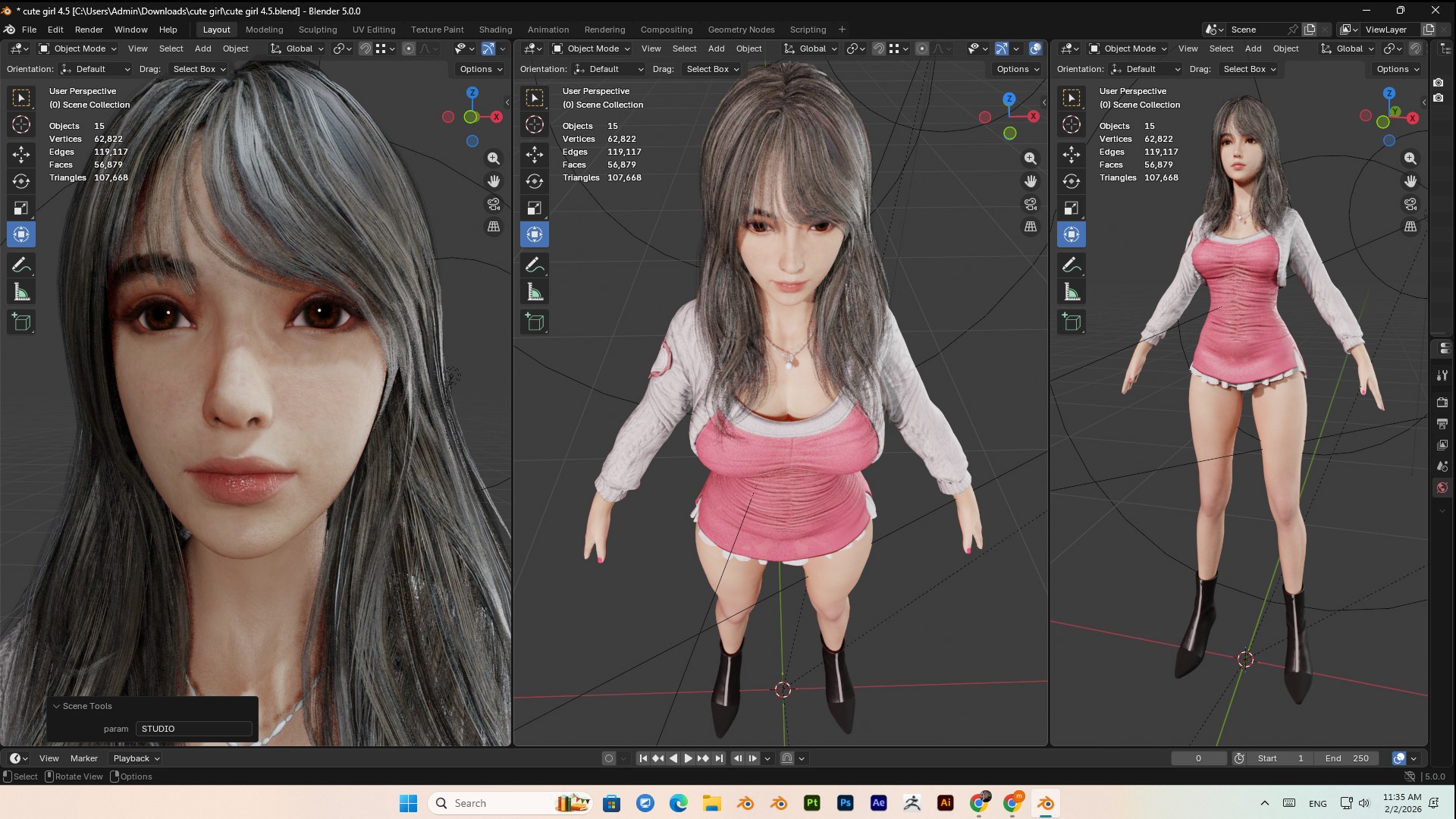This screenshot has height=819, width=1456.
Task: Select the Add Cube tool in right viewport
Action: point(1072,322)
